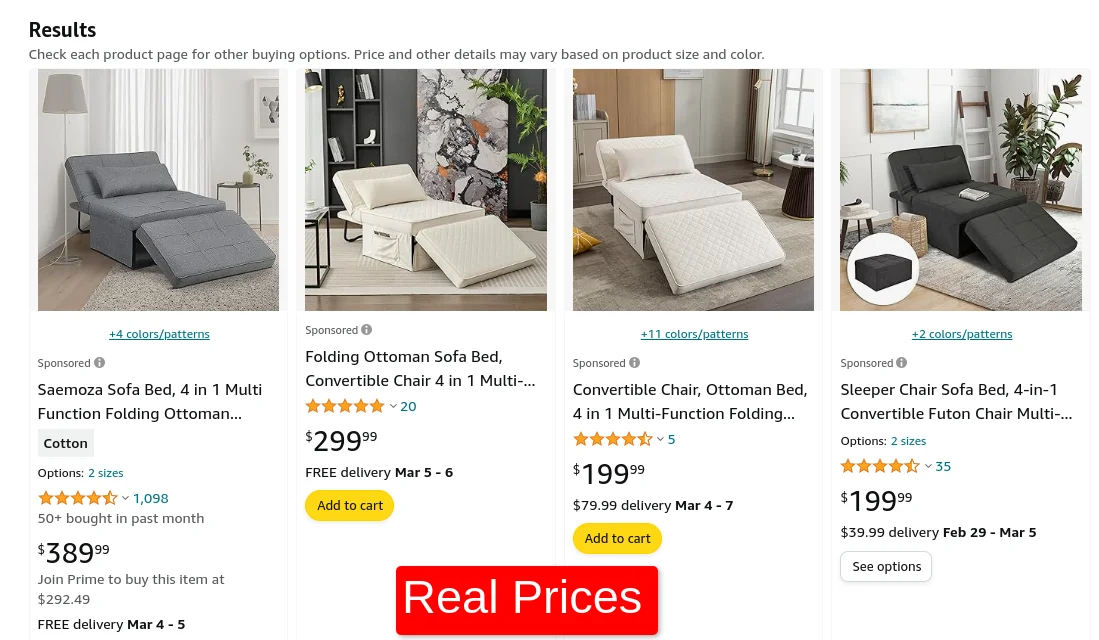Image resolution: width=1099 pixels, height=640 pixels.
Task: Open +11 colors/patterns on Convertible Chair
Action: click(694, 333)
